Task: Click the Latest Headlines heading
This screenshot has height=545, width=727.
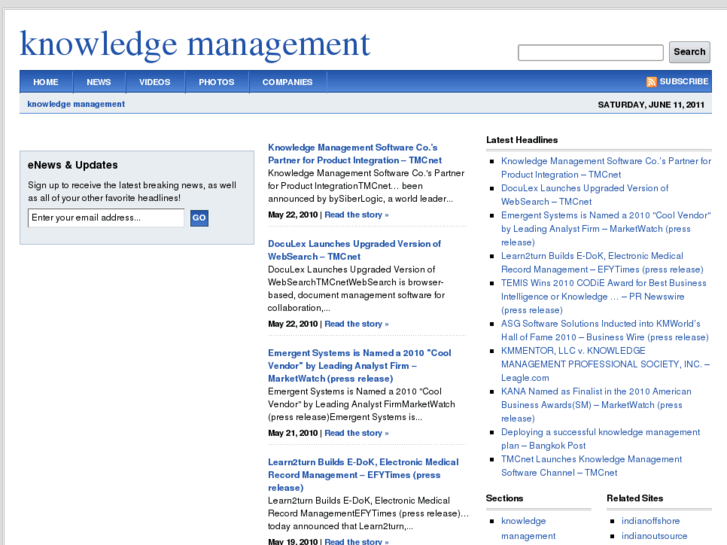Action: [x=522, y=140]
